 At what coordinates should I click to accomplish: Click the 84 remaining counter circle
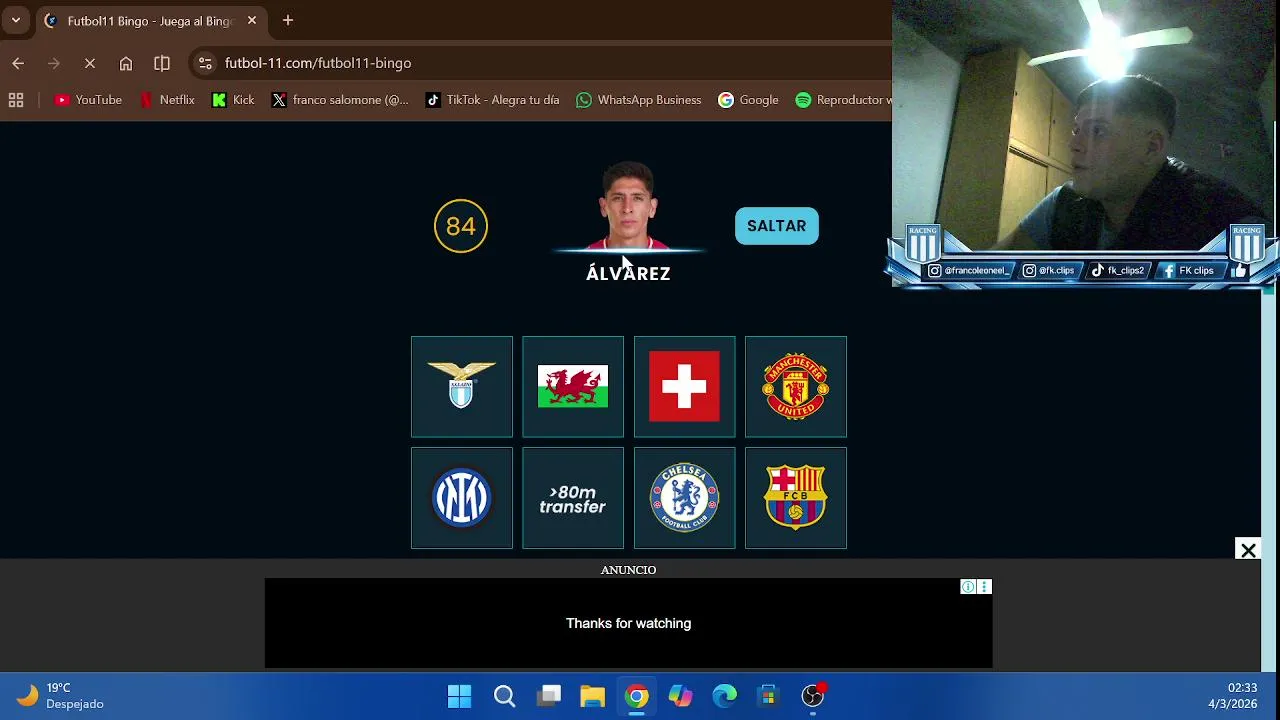tap(461, 226)
